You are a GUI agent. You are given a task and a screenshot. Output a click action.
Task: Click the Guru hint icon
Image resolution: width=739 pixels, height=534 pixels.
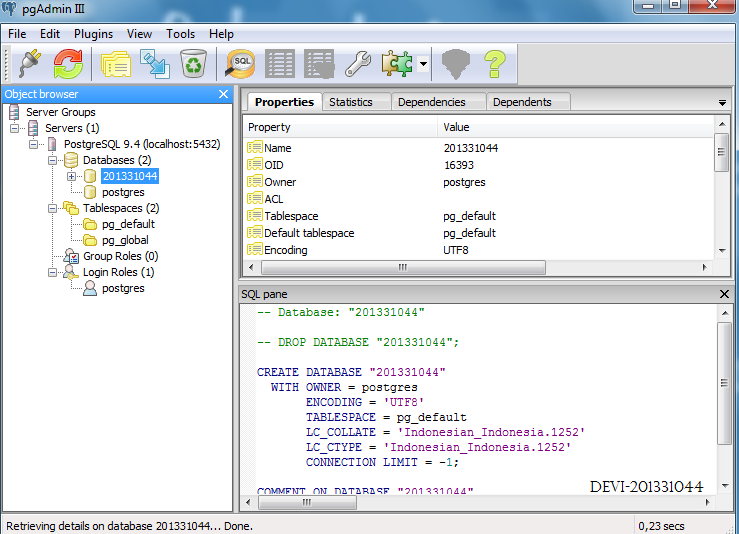pos(456,64)
